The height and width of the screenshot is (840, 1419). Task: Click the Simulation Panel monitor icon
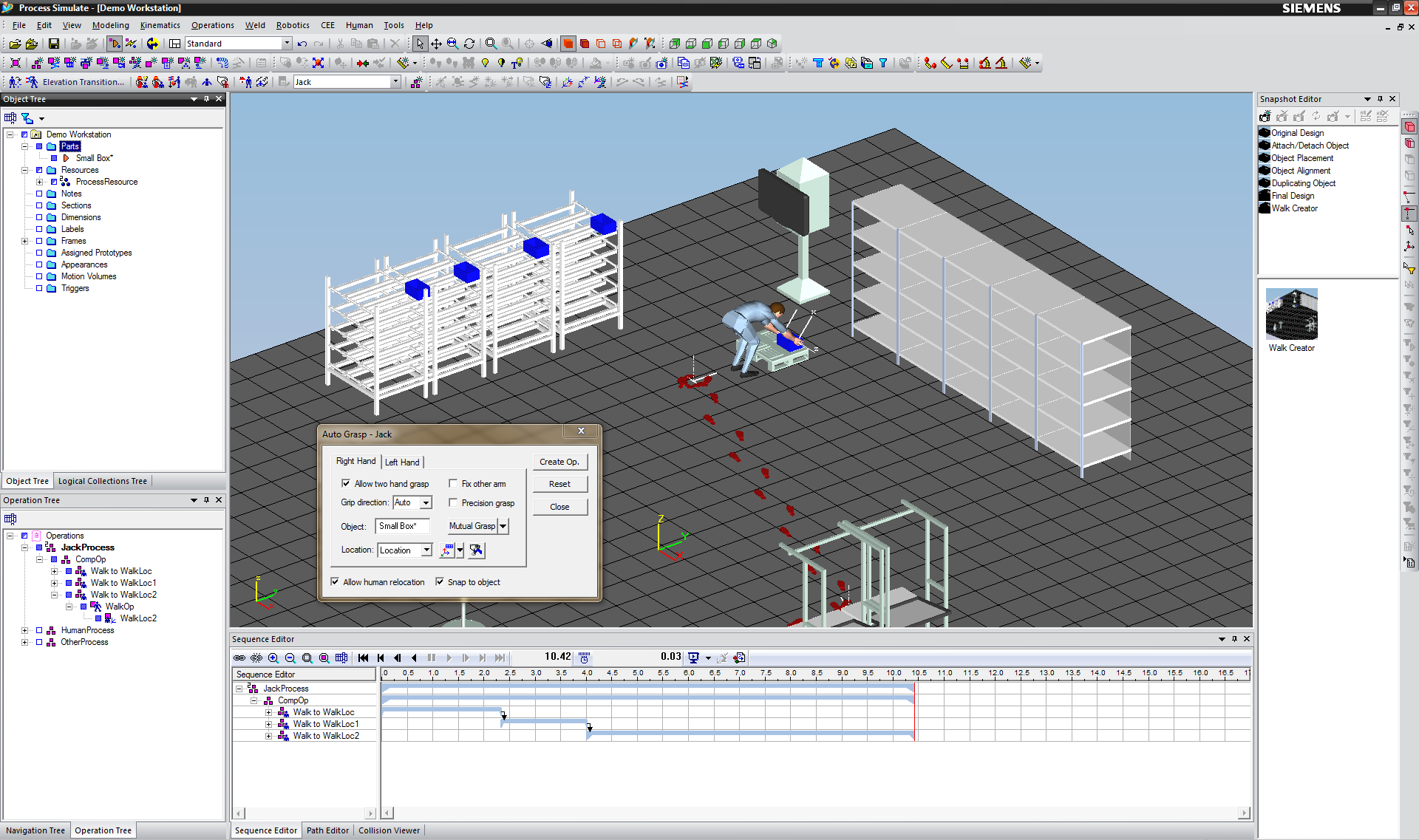[x=693, y=658]
